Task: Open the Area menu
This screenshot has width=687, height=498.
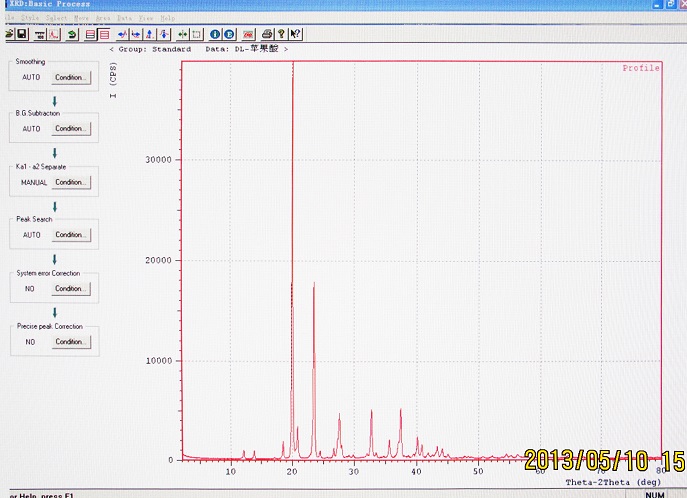Action: point(102,18)
